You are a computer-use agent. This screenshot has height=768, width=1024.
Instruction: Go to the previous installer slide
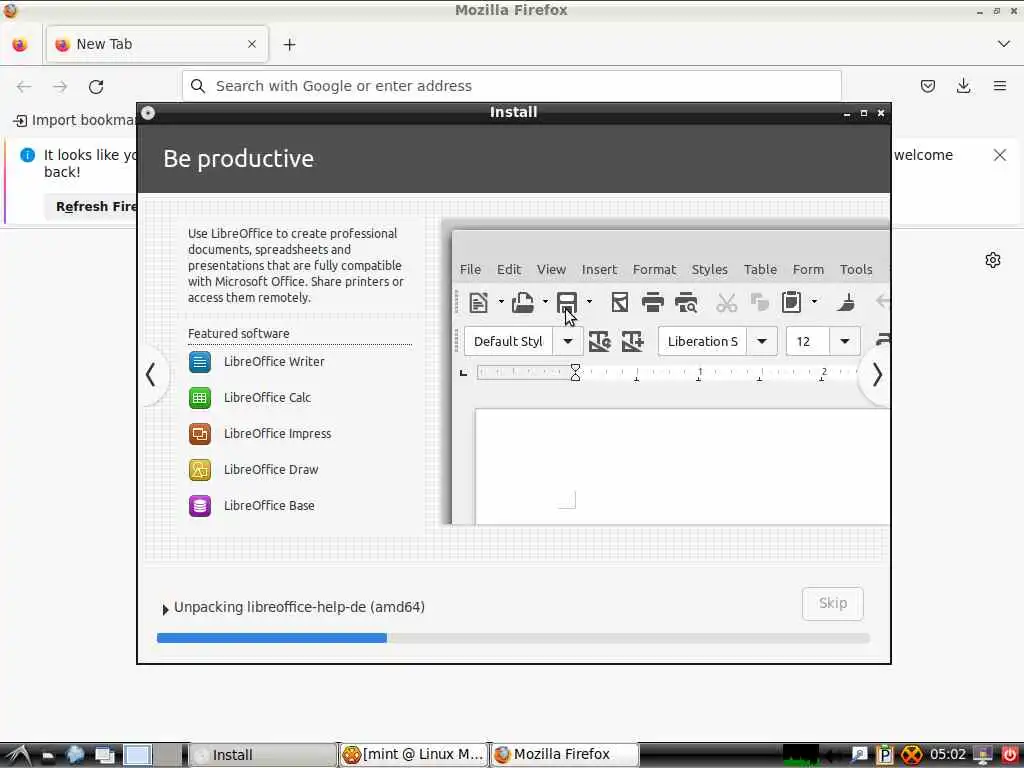[151, 375]
